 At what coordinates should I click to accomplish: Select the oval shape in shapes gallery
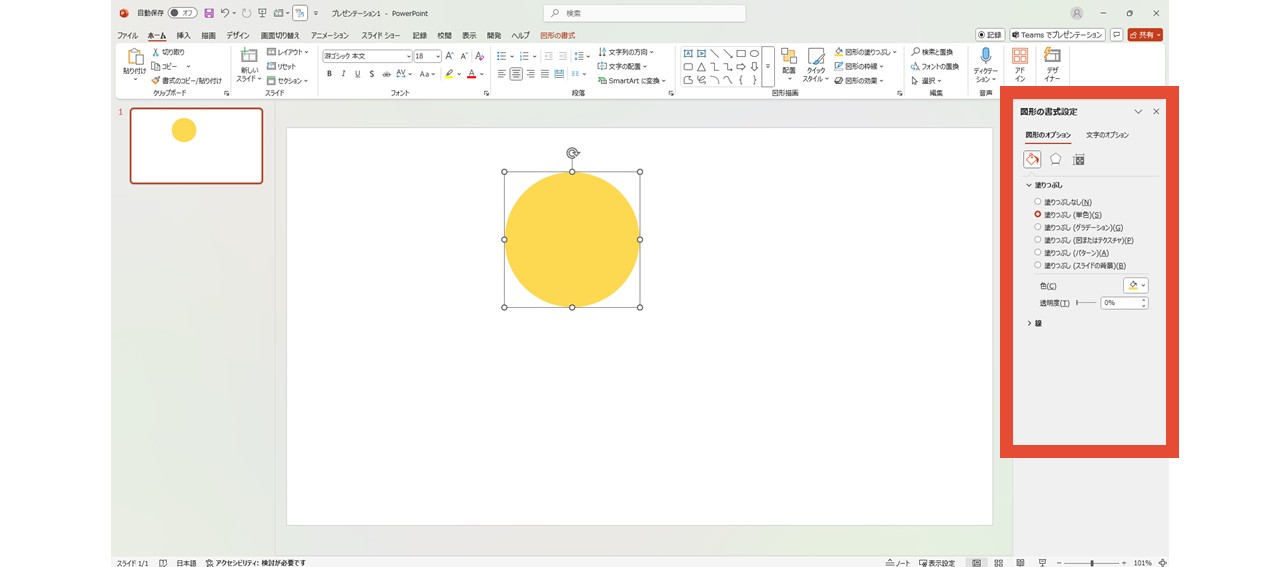pos(754,53)
